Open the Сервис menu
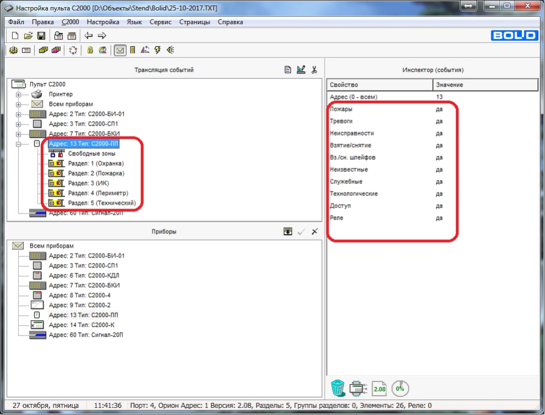 coord(161,22)
